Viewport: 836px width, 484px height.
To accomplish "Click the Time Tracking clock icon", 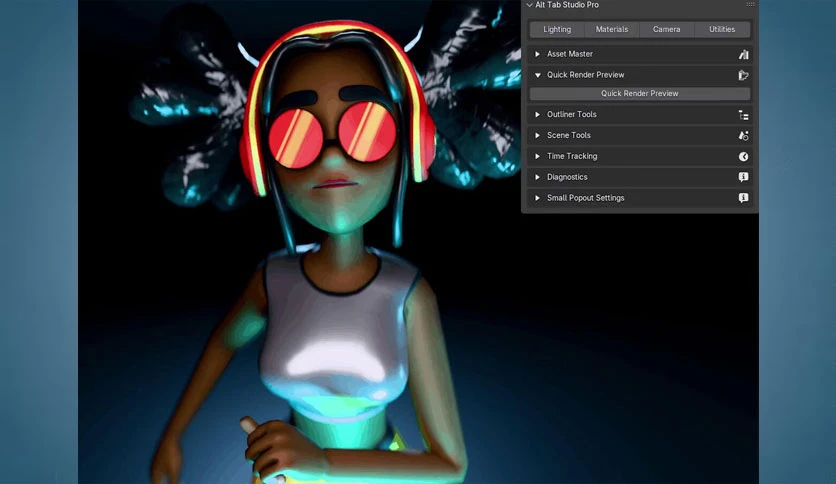I will (743, 156).
